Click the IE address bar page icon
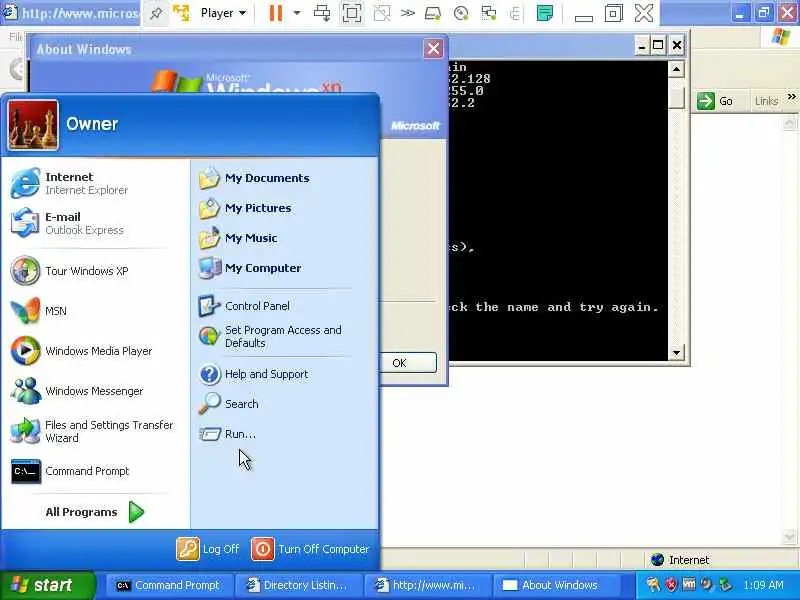 pyautogui.click(x=10, y=12)
